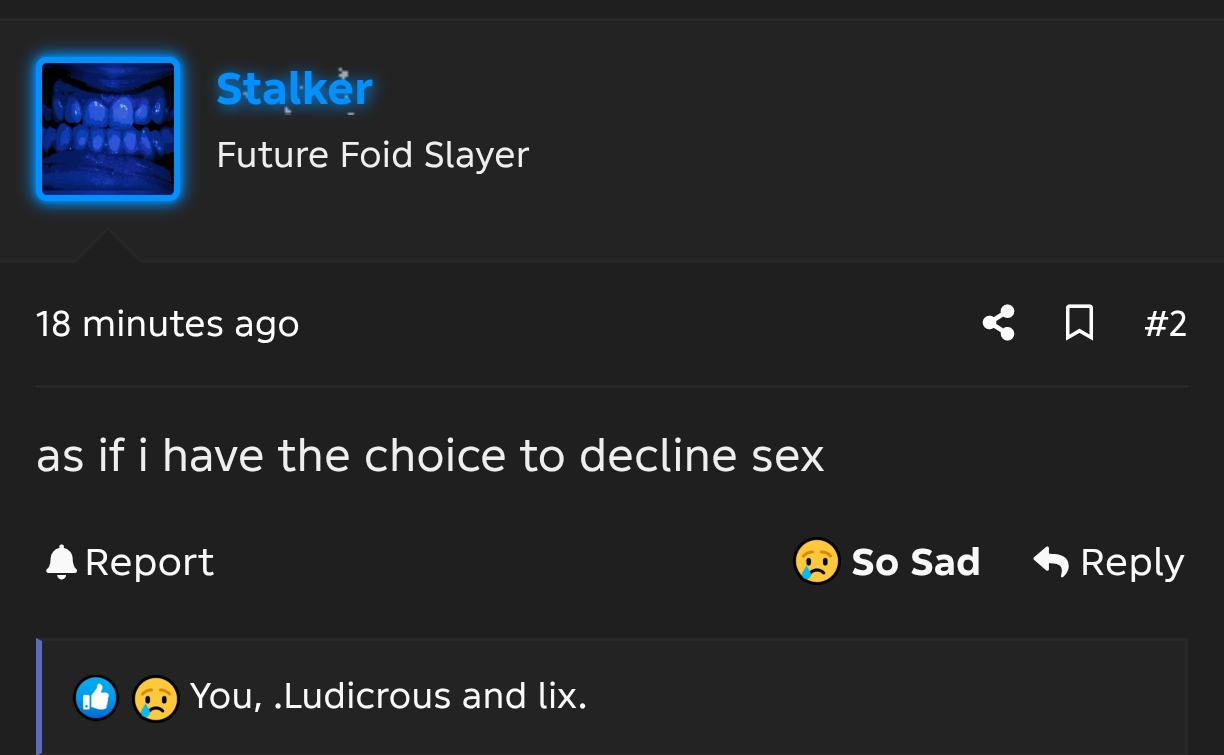Open the Stalker username profile link

tap(294, 89)
